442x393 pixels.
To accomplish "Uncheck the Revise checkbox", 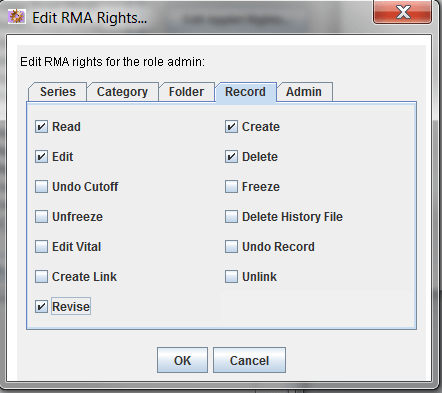I will point(41,307).
